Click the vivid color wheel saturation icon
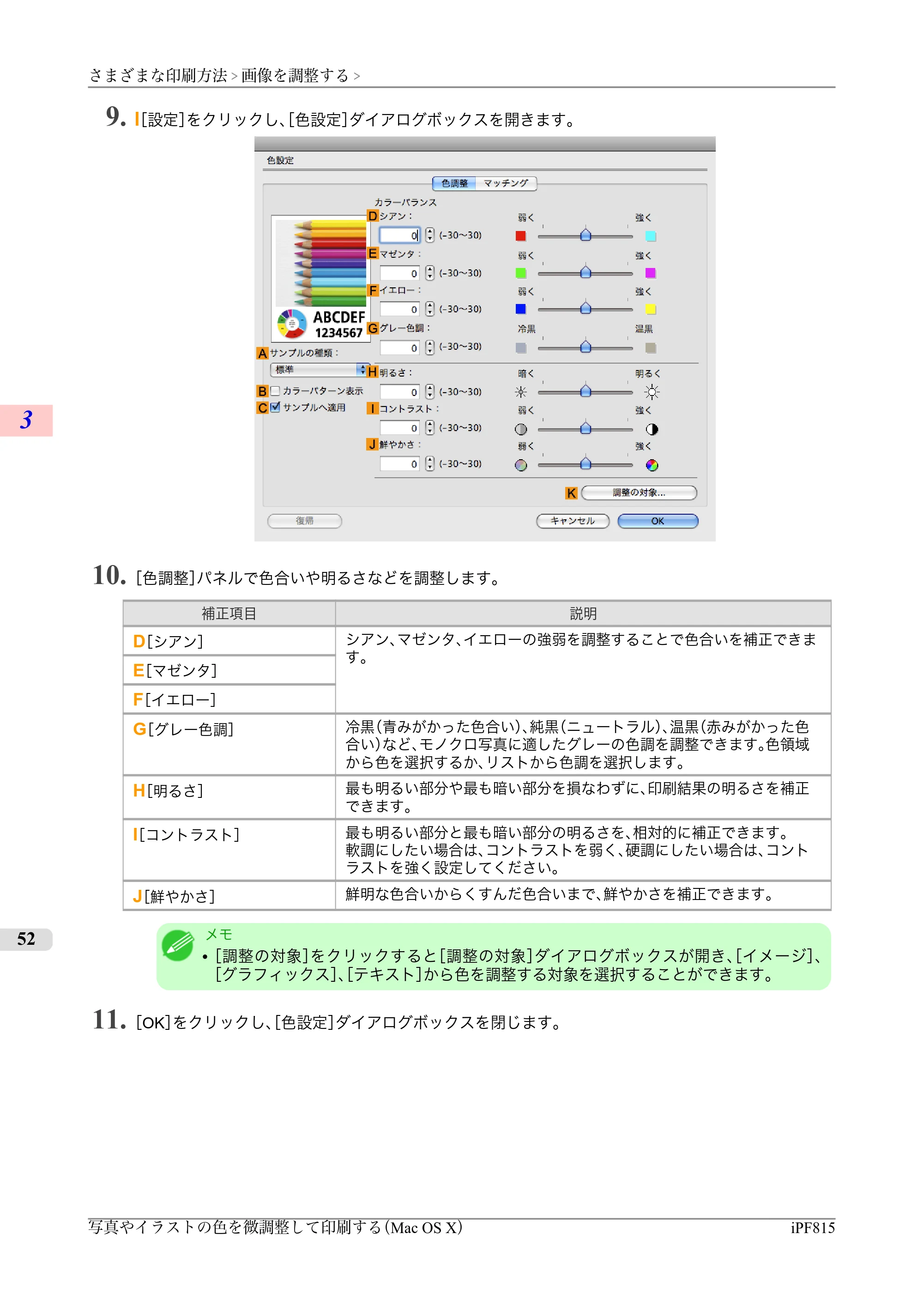Viewport: 924px width, 1307px height. (652, 466)
